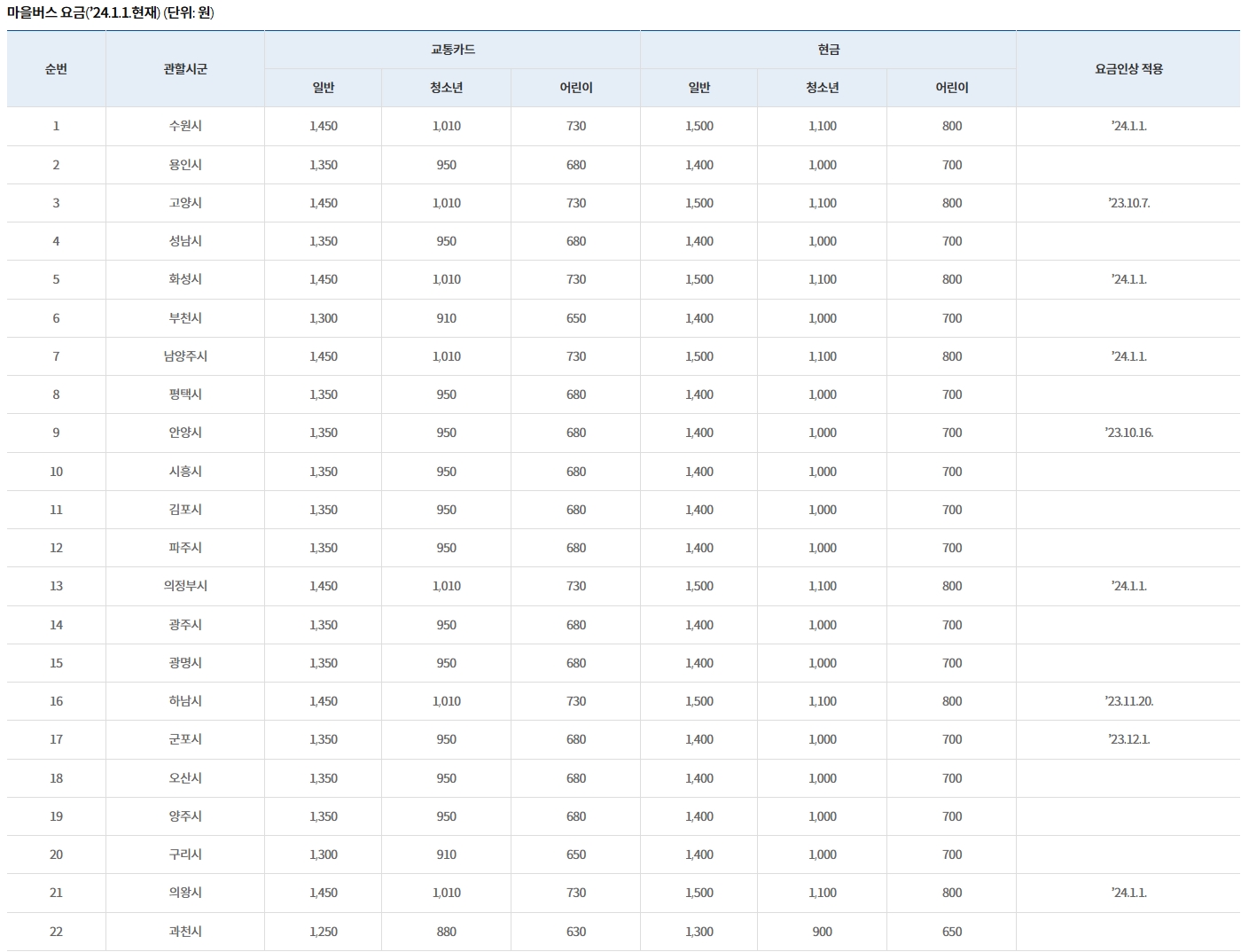Click row number 22
1249x952 pixels.
pos(56,932)
